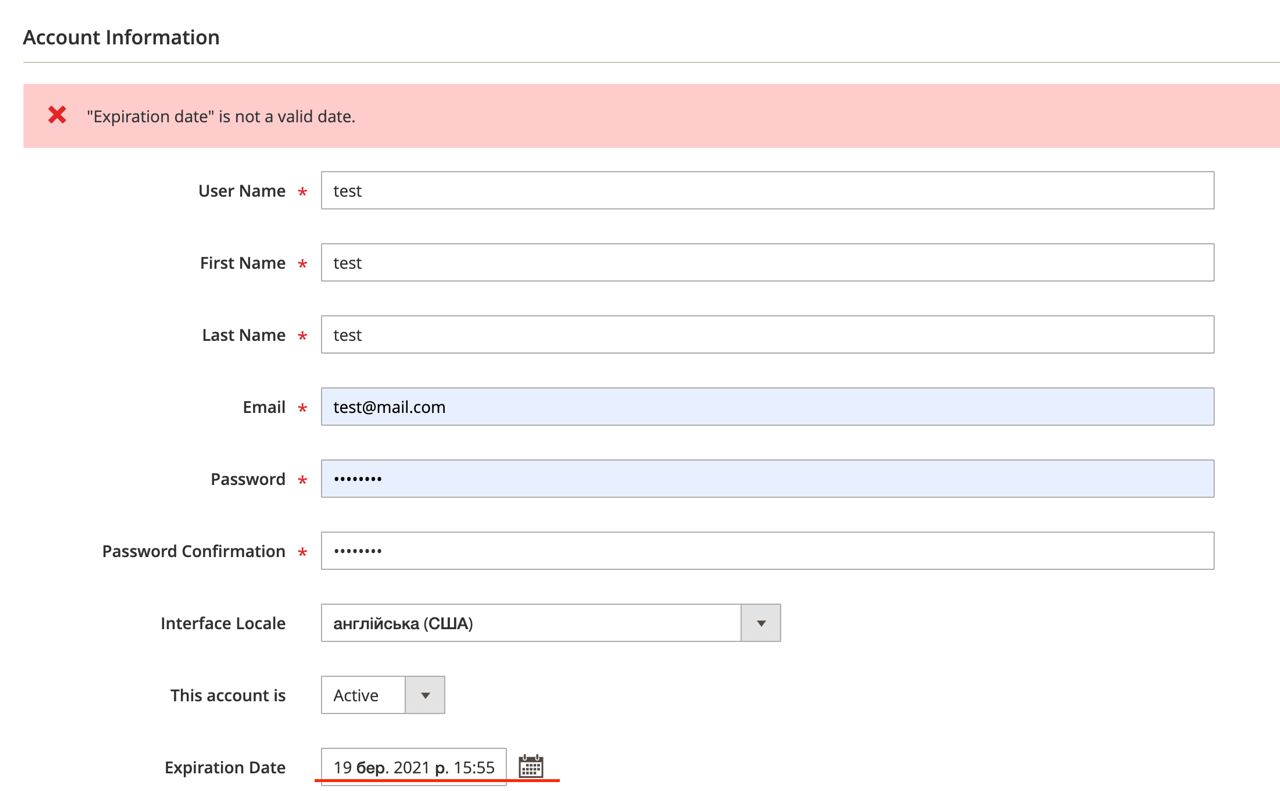1280x791 pixels.
Task: Click the Password Confirmation field
Action: tap(767, 550)
